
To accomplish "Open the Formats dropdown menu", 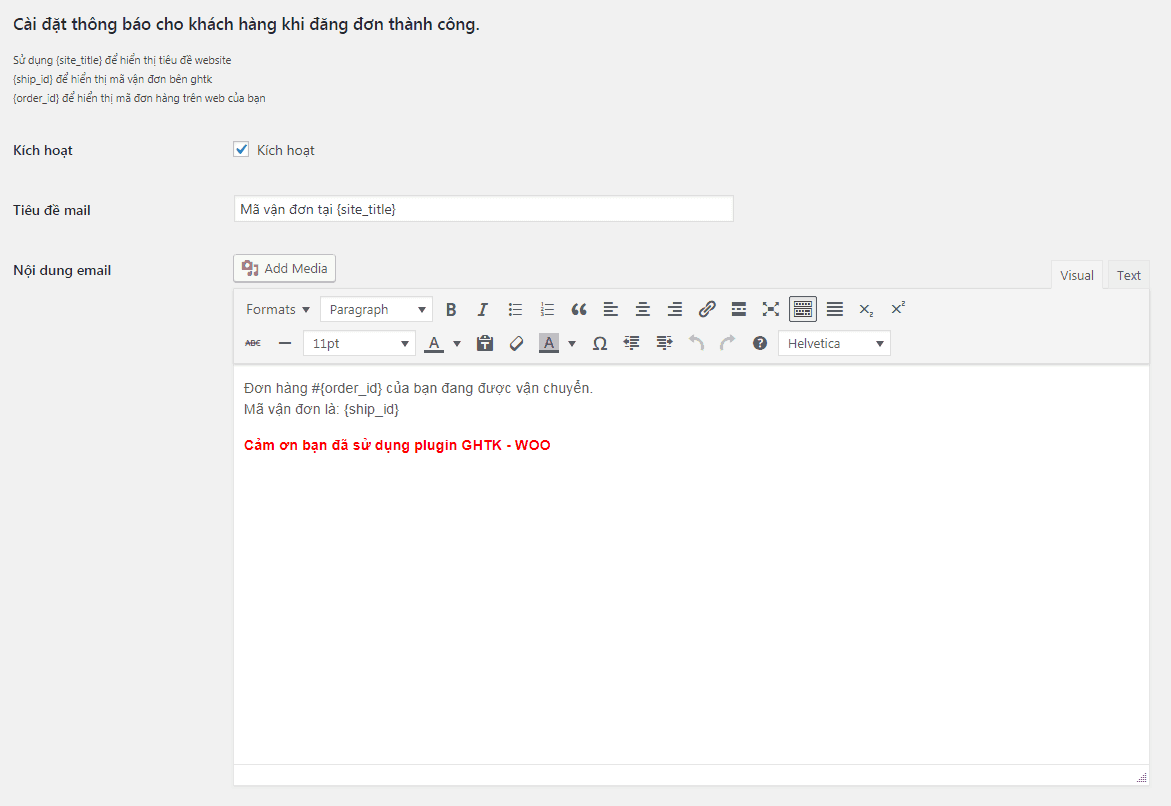I will (278, 309).
